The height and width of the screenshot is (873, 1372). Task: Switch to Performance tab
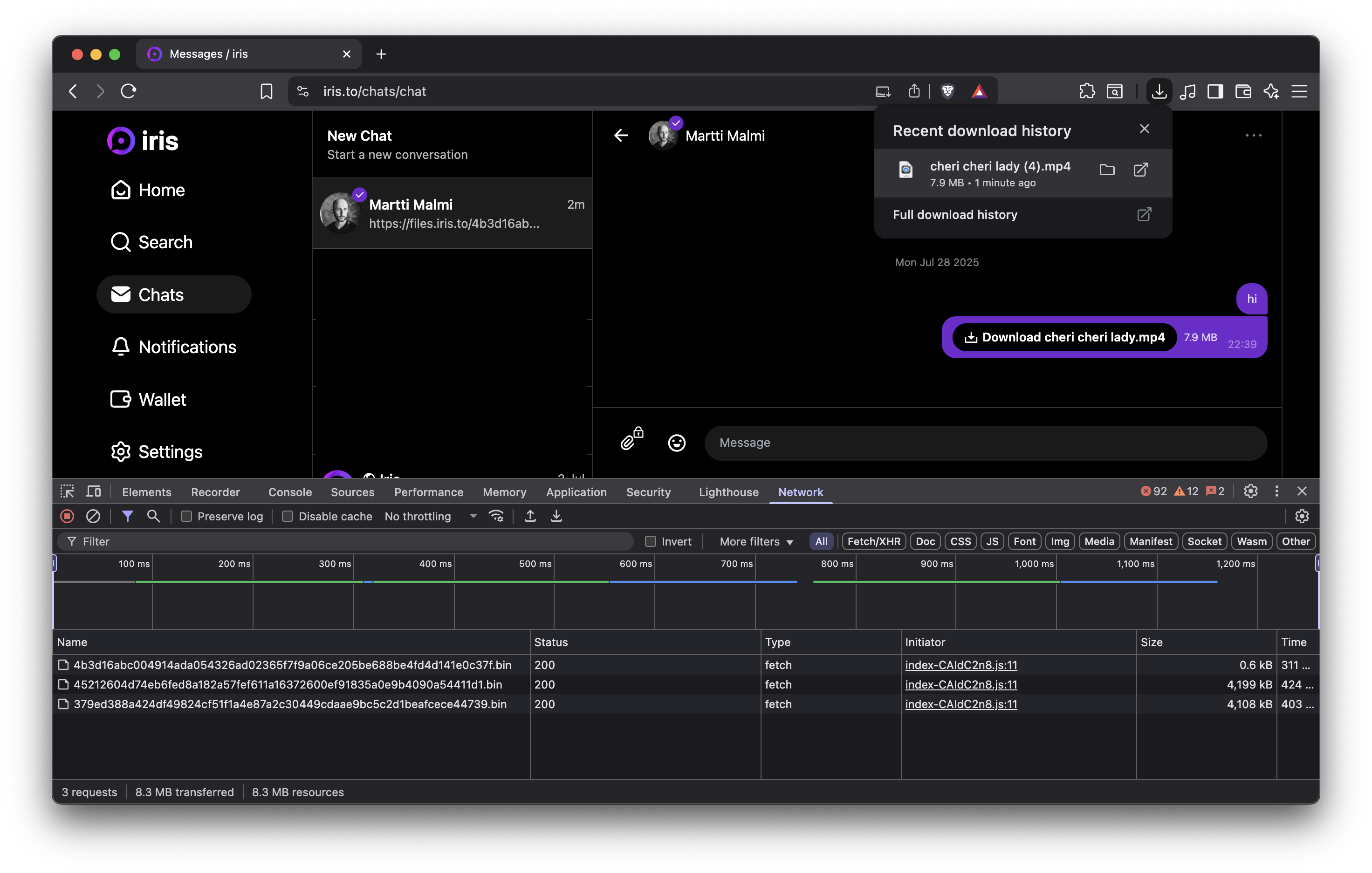tap(428, 492)
